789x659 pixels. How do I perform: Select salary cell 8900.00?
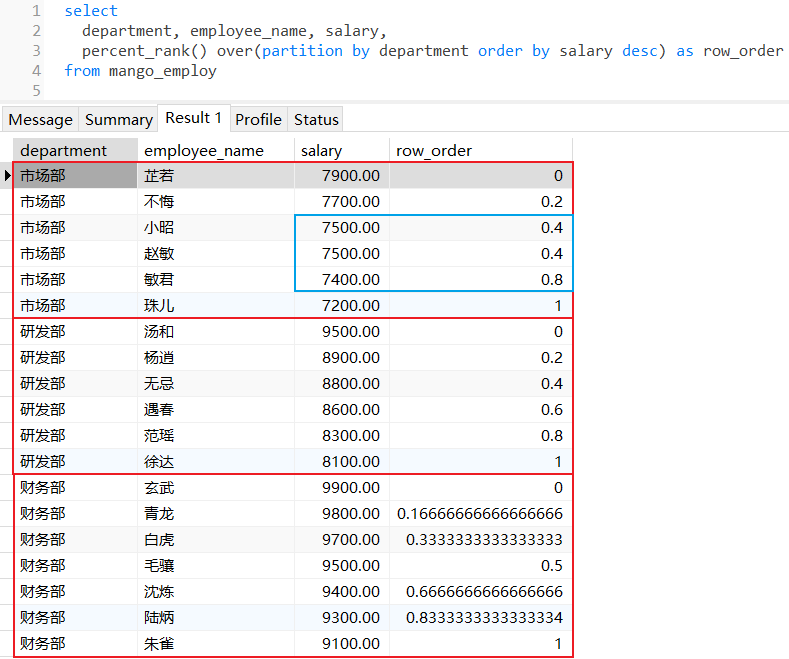[x=342, y=358]
